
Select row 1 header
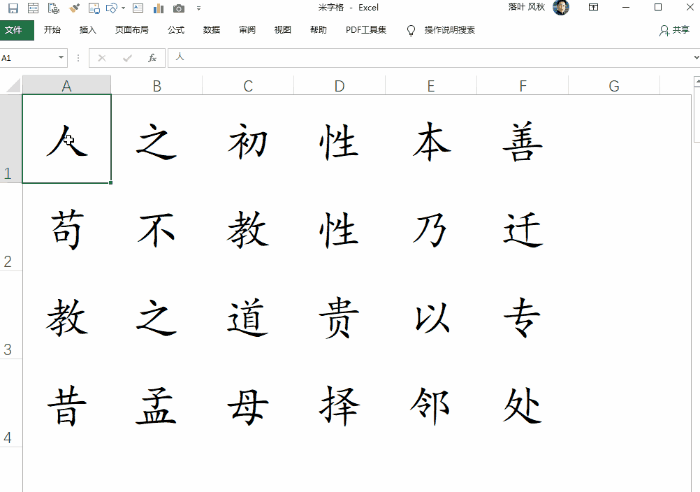[11, 139]
